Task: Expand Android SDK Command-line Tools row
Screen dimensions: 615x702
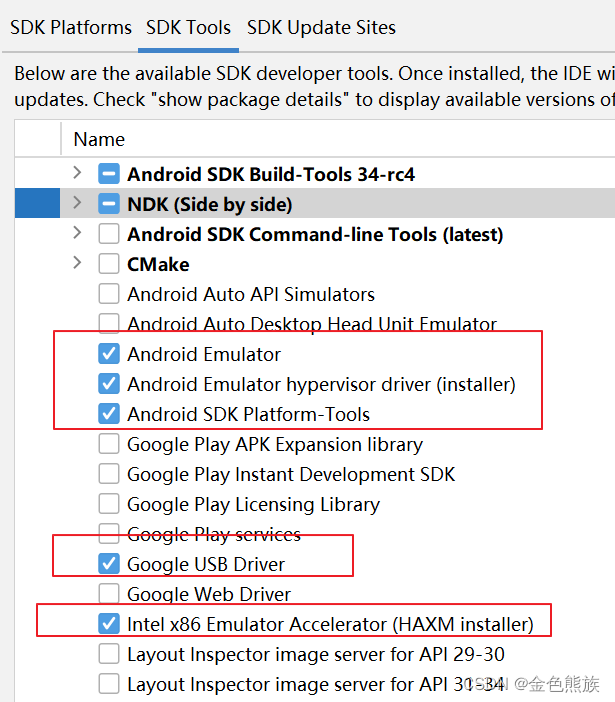Action: tap(77, 232)
